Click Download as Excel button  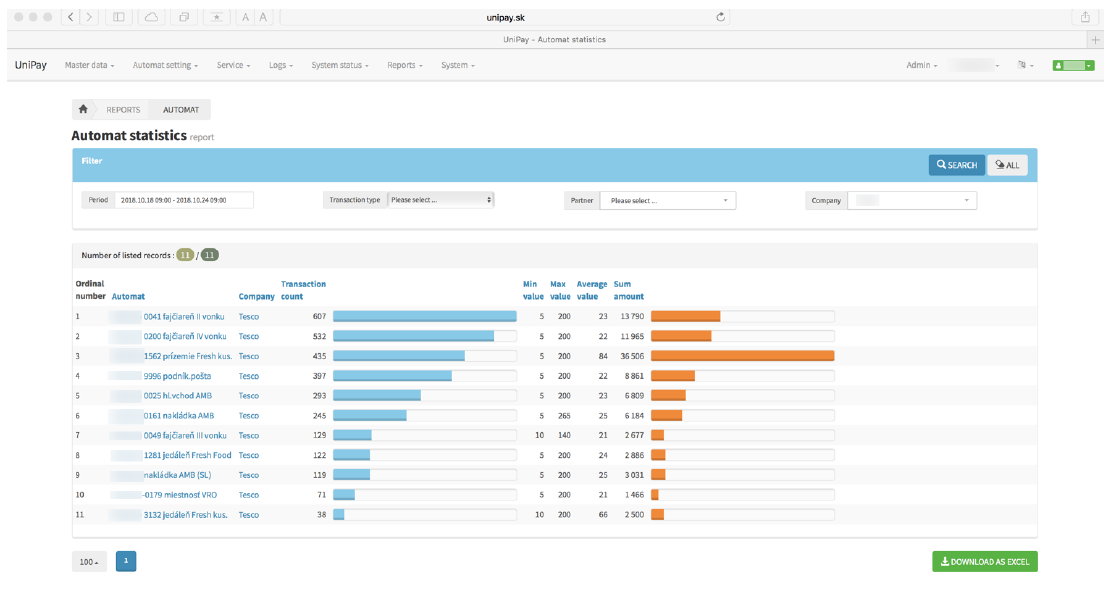pos(984,562)
